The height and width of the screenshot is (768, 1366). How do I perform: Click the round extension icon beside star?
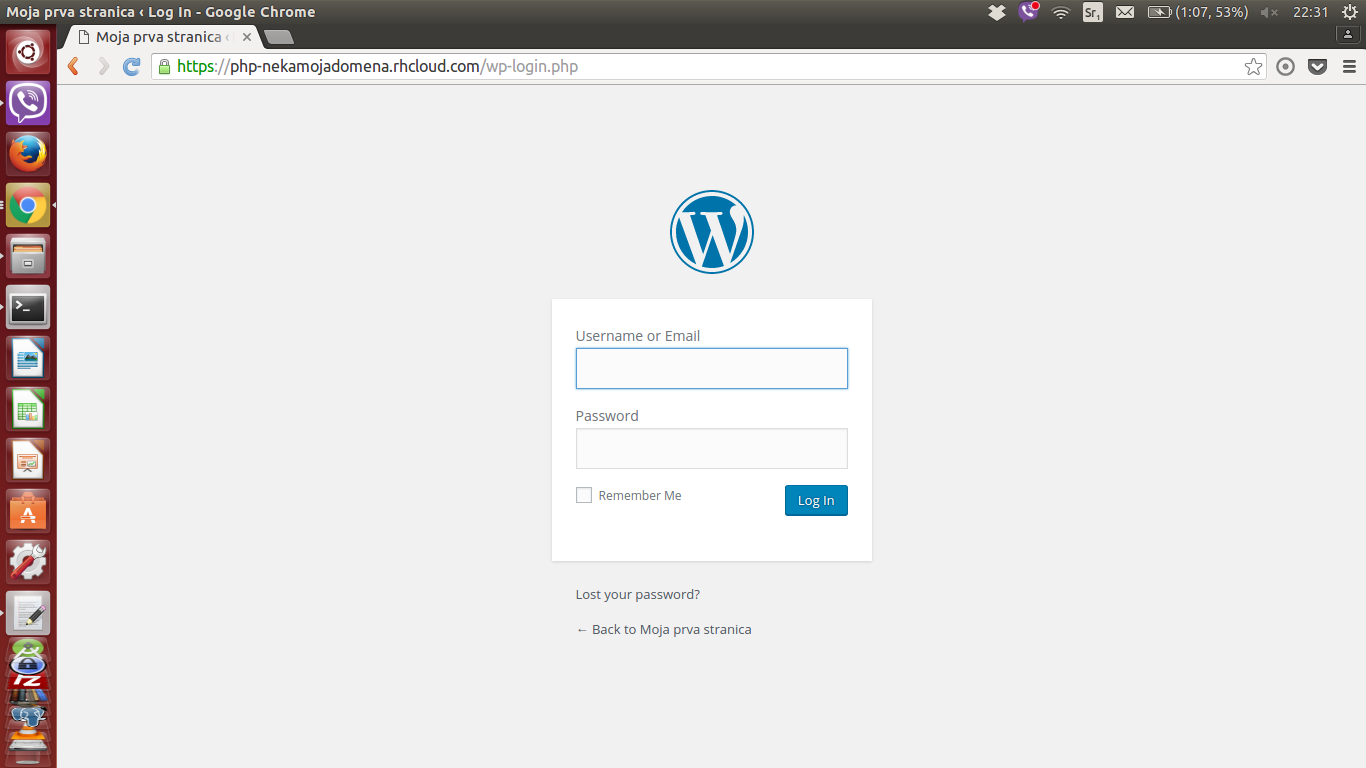[1286, 67]
